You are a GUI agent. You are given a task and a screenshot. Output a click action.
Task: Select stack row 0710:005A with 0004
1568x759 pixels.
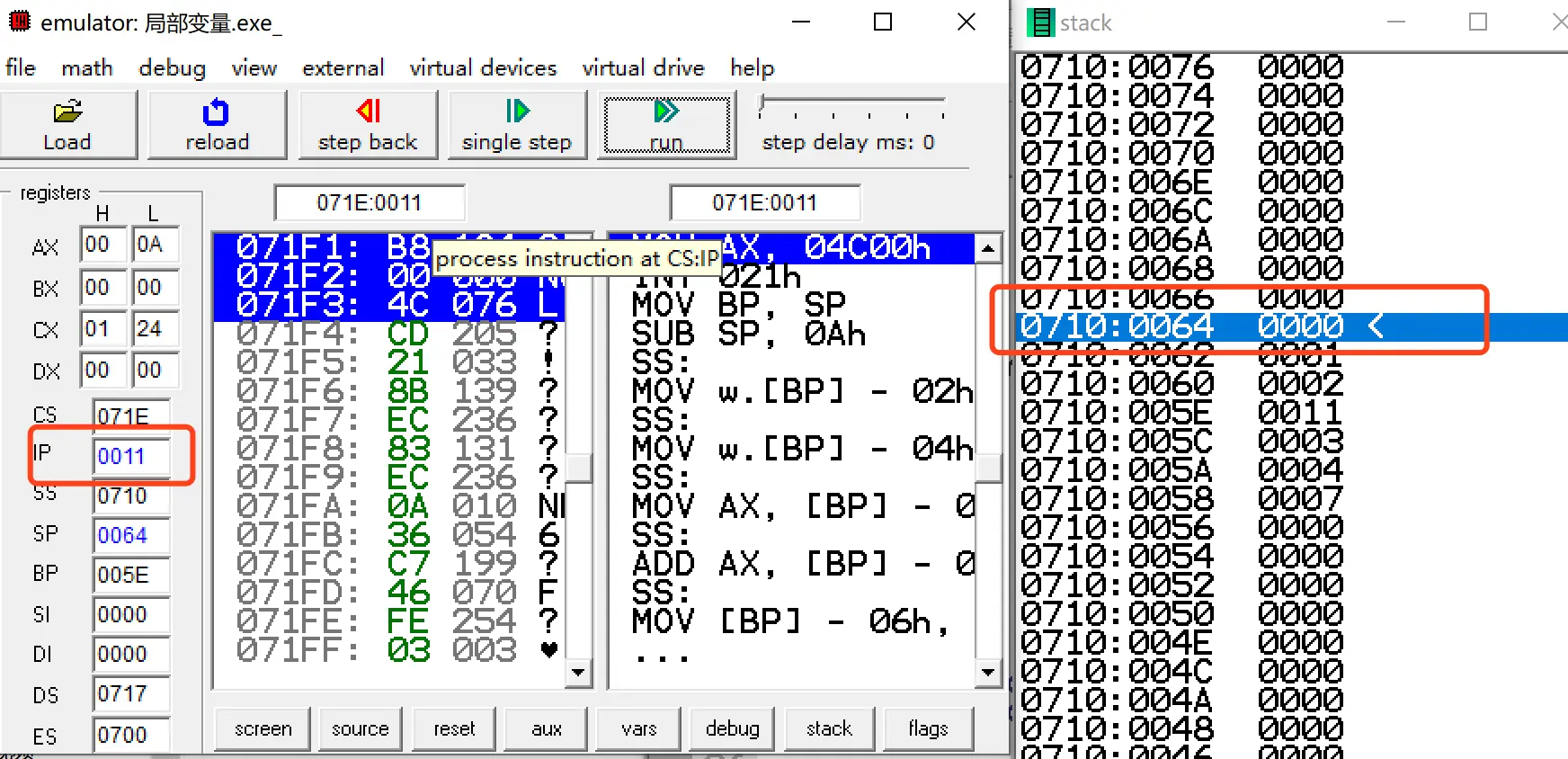[x=1292, y=470]
